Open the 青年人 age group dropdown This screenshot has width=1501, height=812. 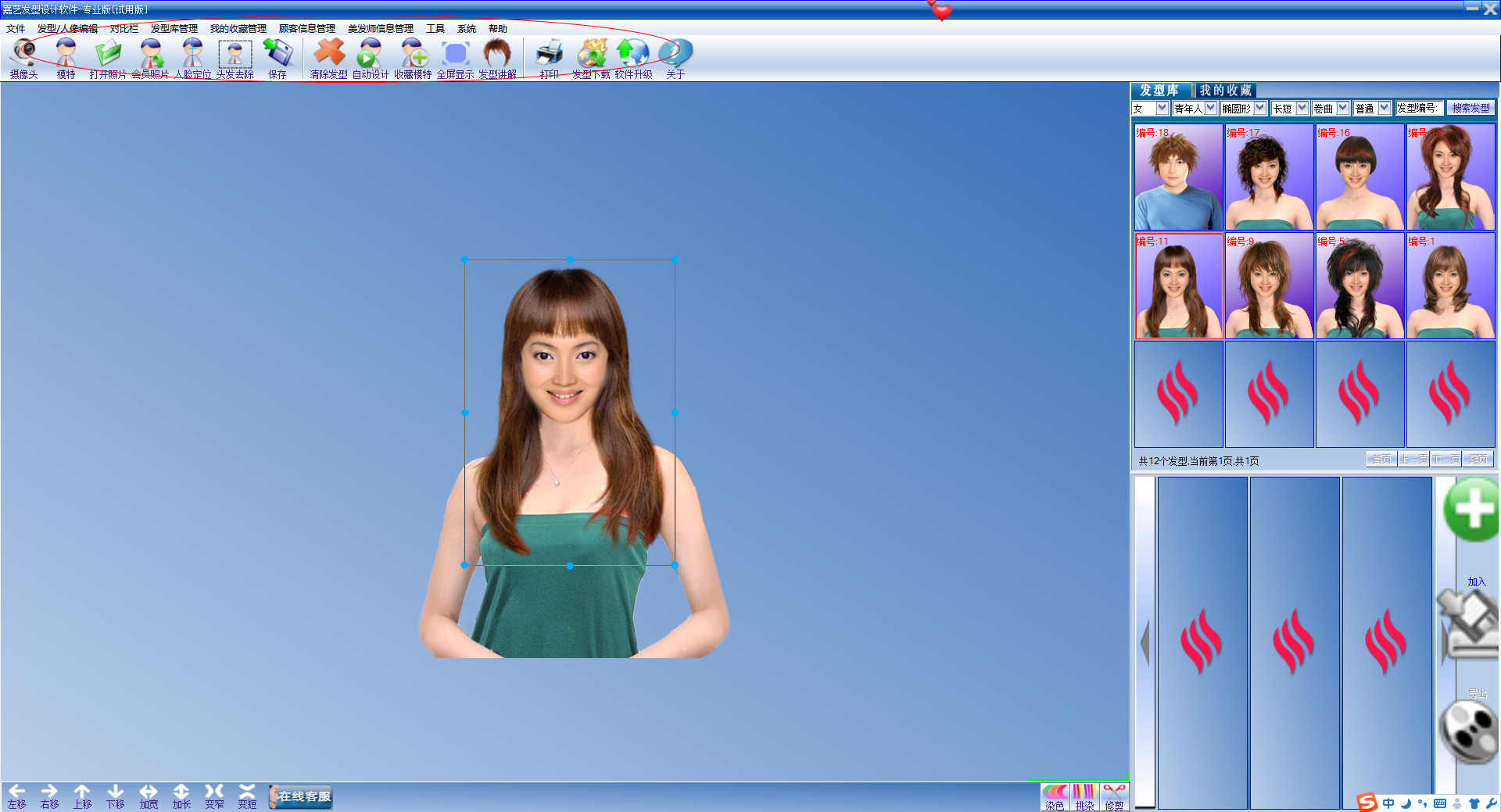(1210, 108)
